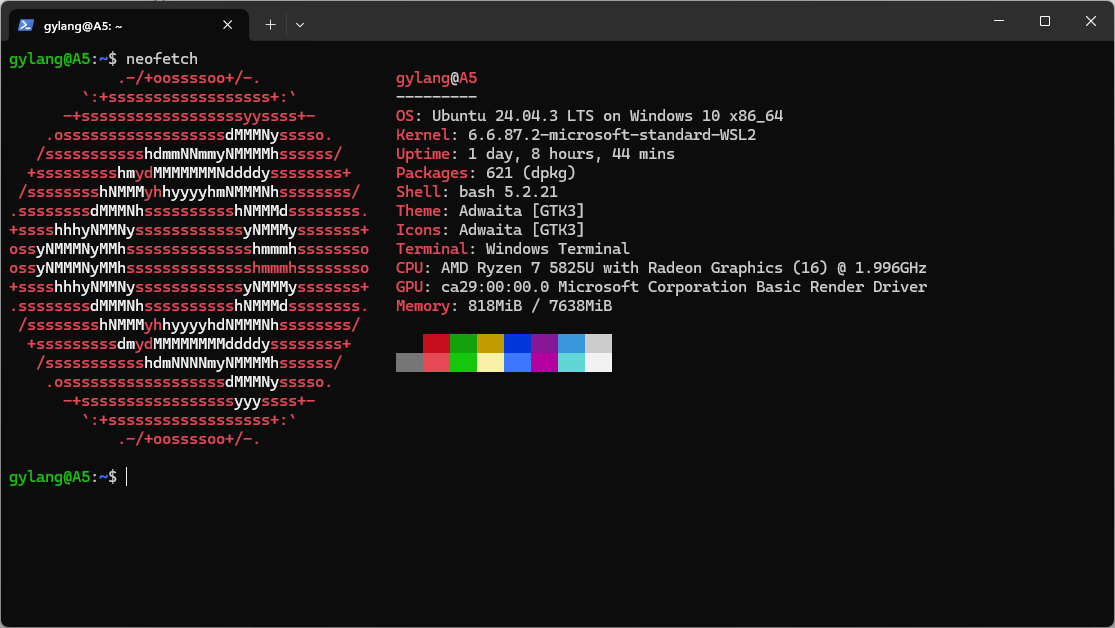Close the Windows Terminal window
This screenshot has width=1115, height=628.
(1090, 21)
